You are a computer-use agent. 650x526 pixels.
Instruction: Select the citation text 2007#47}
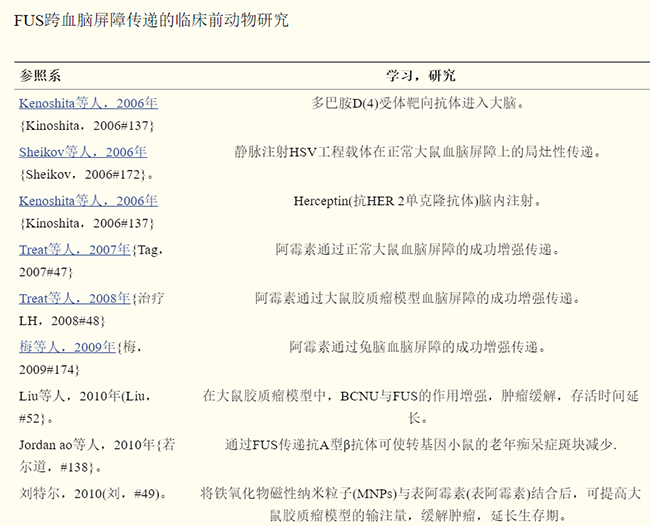coord(46,272)
